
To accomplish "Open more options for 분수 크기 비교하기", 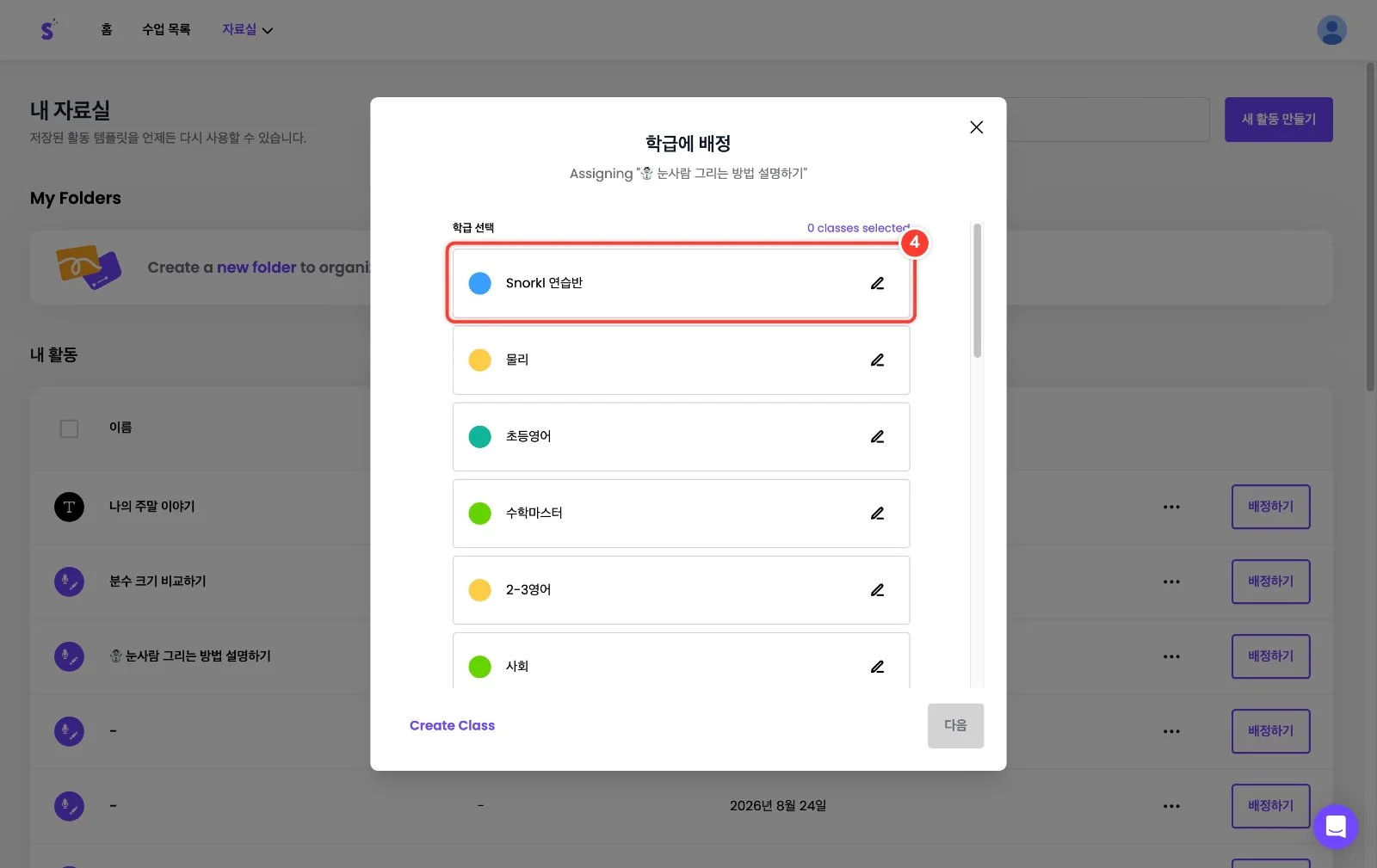I will click(1171, 582).
